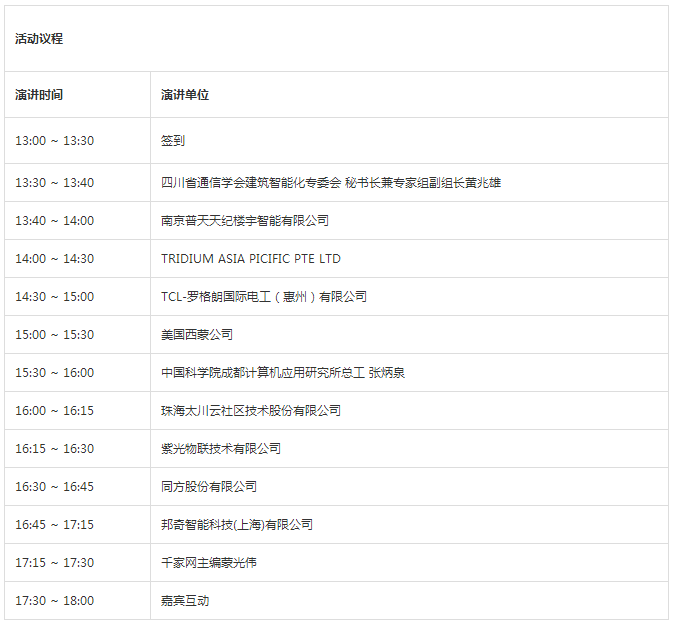Select the TCL-罗格朗国际电工 company entry

click(264, 297)
